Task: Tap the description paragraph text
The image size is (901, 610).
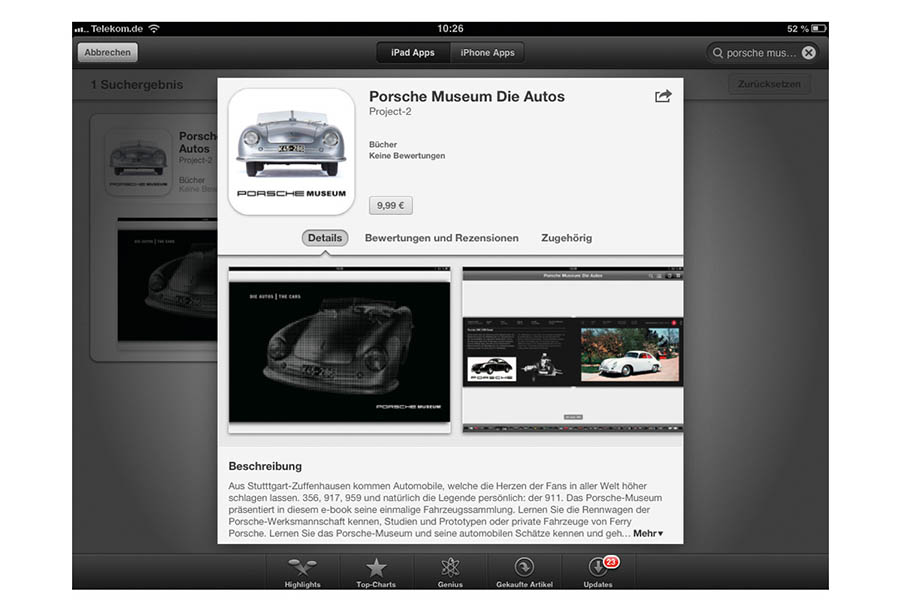Action: pyautogui.click(x=445, y=509)
